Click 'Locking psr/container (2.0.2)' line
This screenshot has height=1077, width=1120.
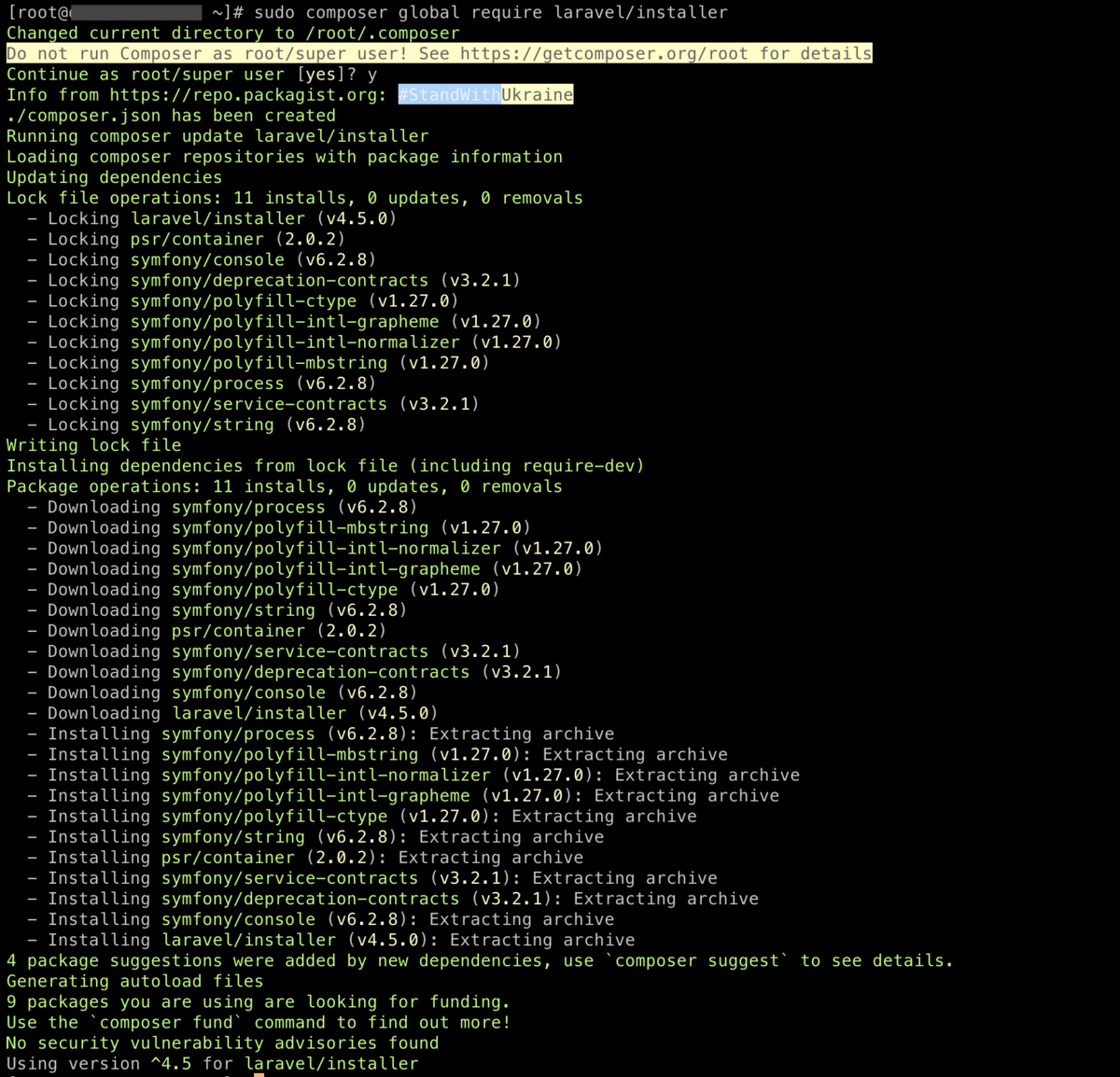pos(187,238)
